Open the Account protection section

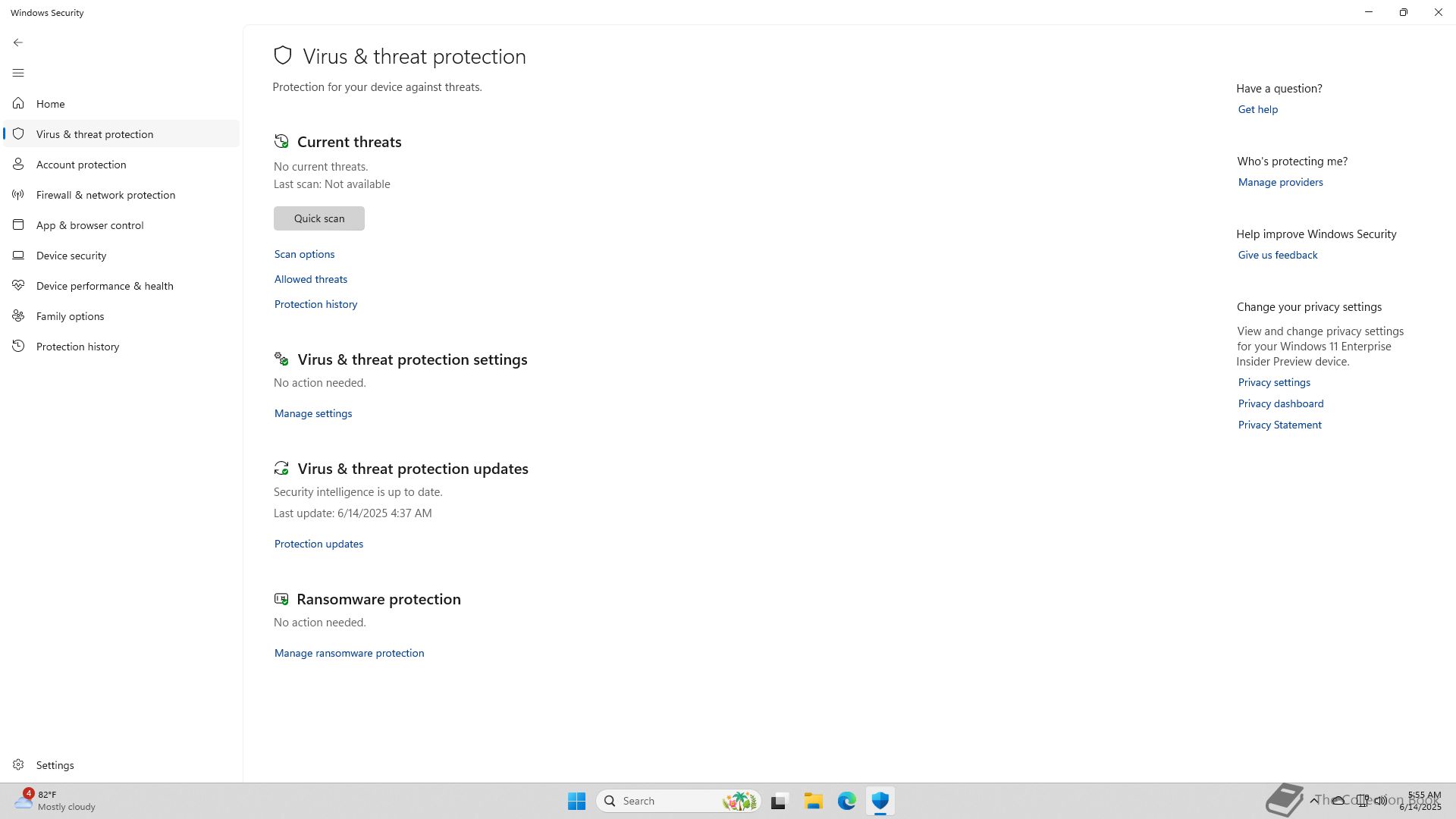coord(81,165)
